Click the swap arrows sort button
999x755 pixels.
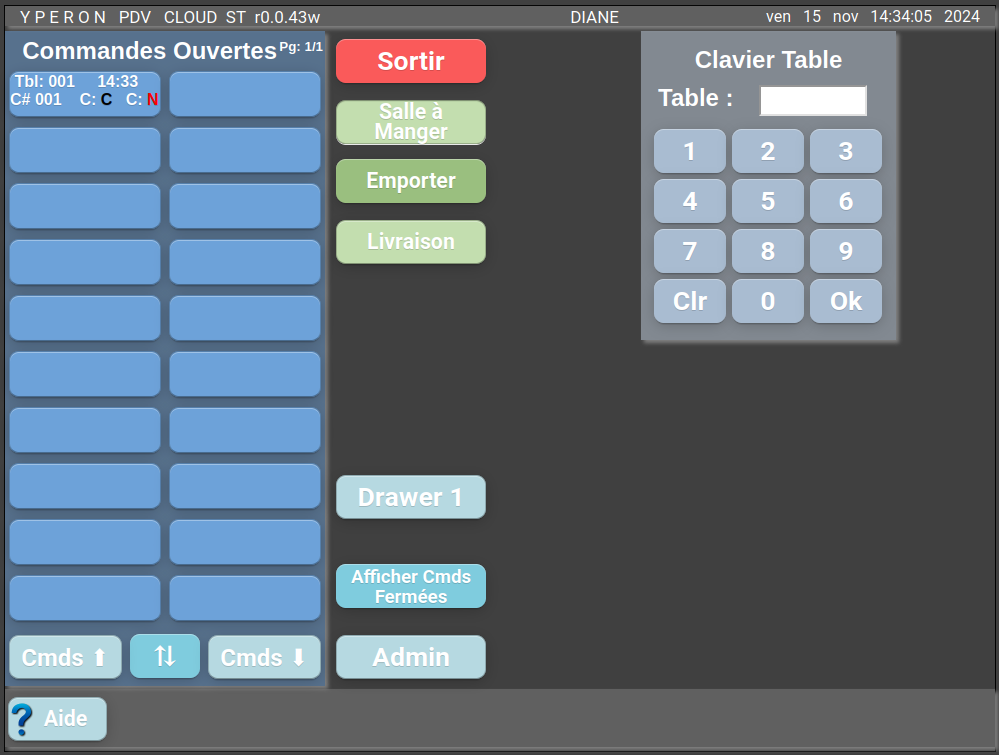tap(165, 656)
